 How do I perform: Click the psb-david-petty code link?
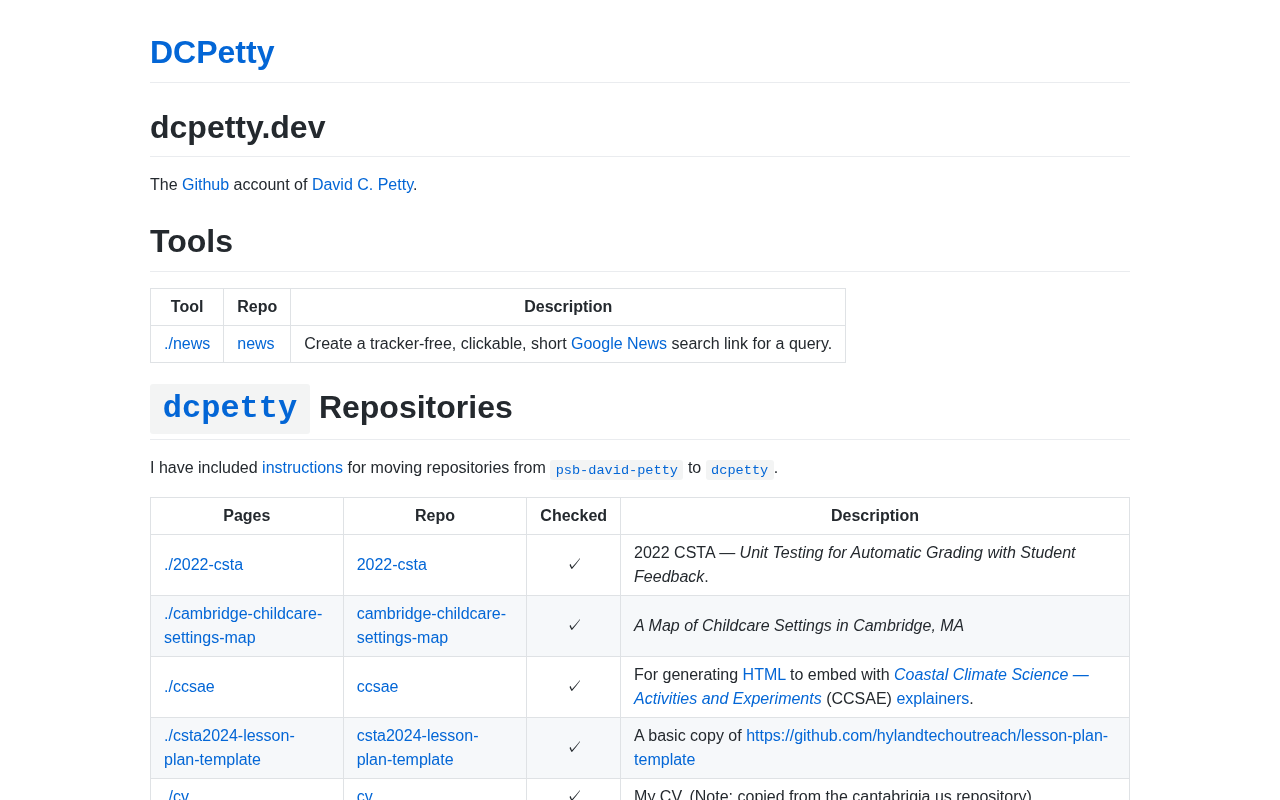point(616,470)
